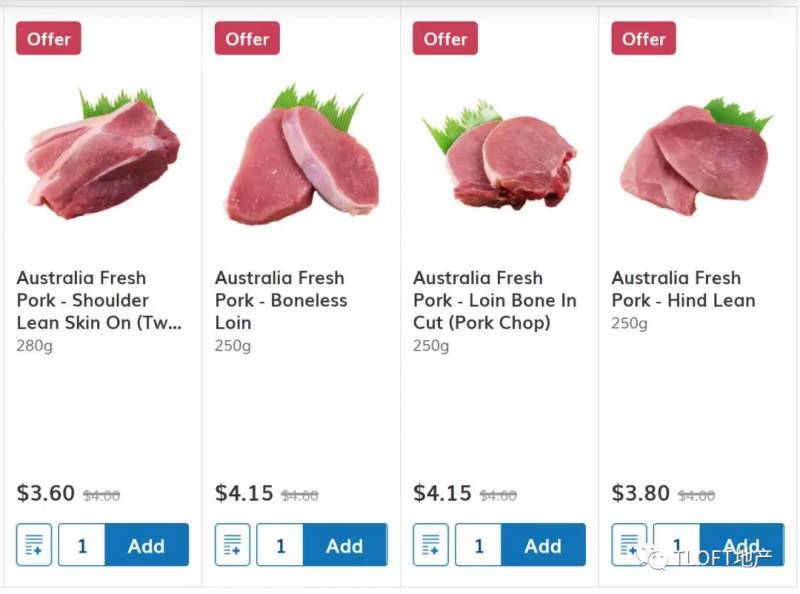The width and height of the screenshot is (800, 594).
Task: Click quantity field for Shoulder Lean pork
Action: 82,545
